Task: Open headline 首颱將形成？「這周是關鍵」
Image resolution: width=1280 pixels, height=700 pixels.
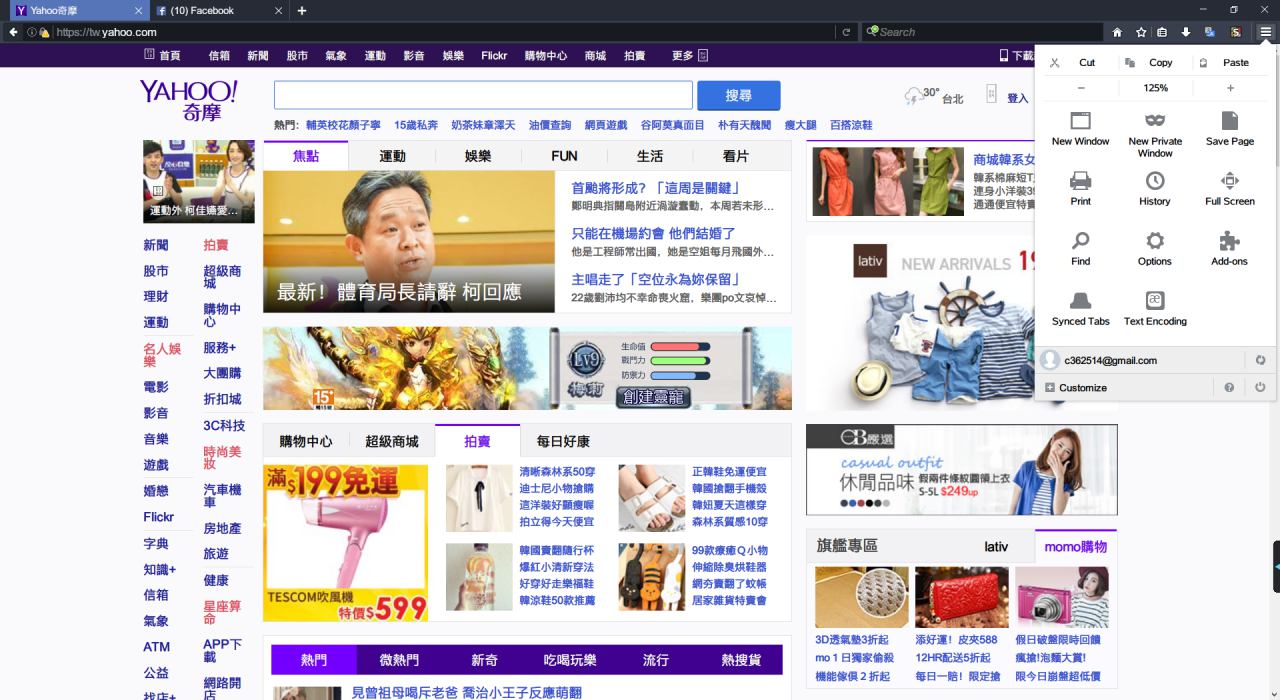Action: (655, 188)
